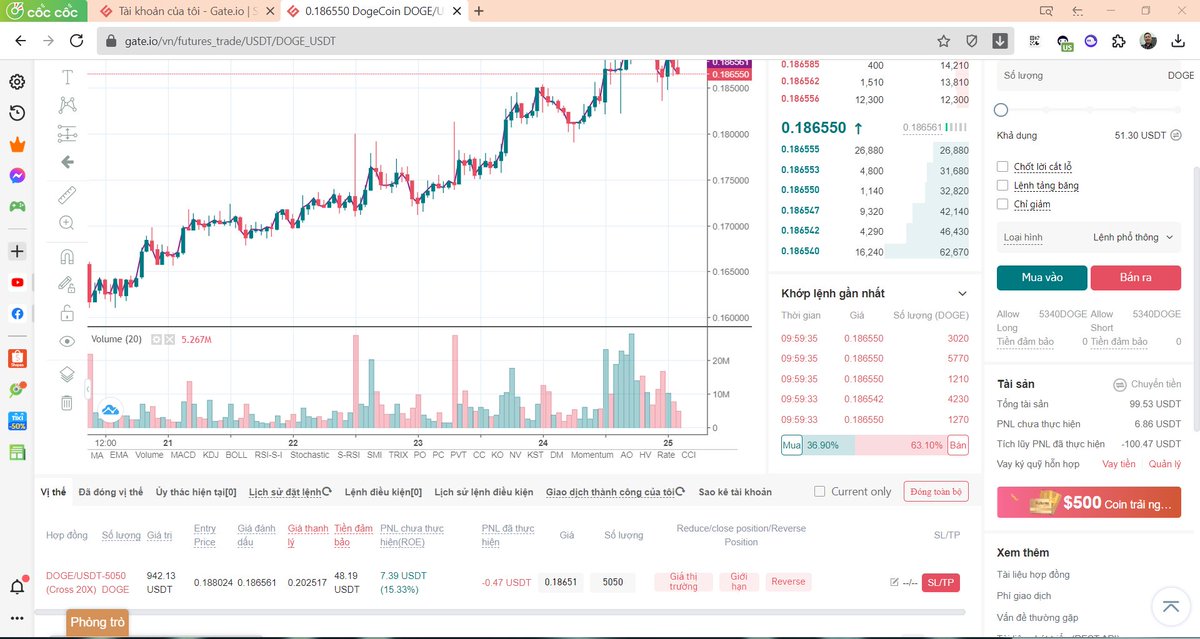Viewport: 1200px width, 639px height.
Task: Open browser extensions puzzle icon
Action: [1118, 41]
